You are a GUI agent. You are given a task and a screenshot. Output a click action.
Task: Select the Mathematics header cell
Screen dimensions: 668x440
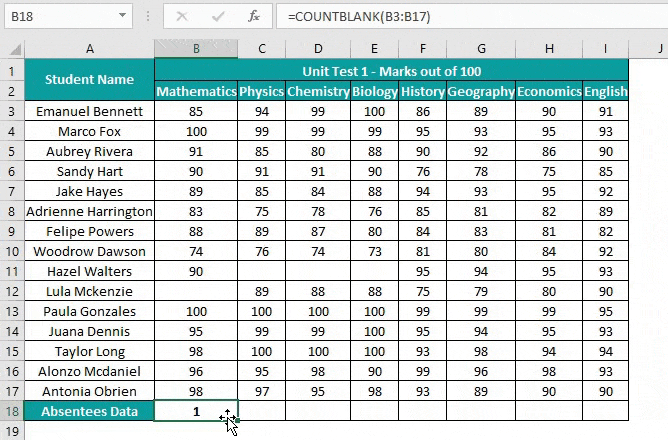(196, 91)
